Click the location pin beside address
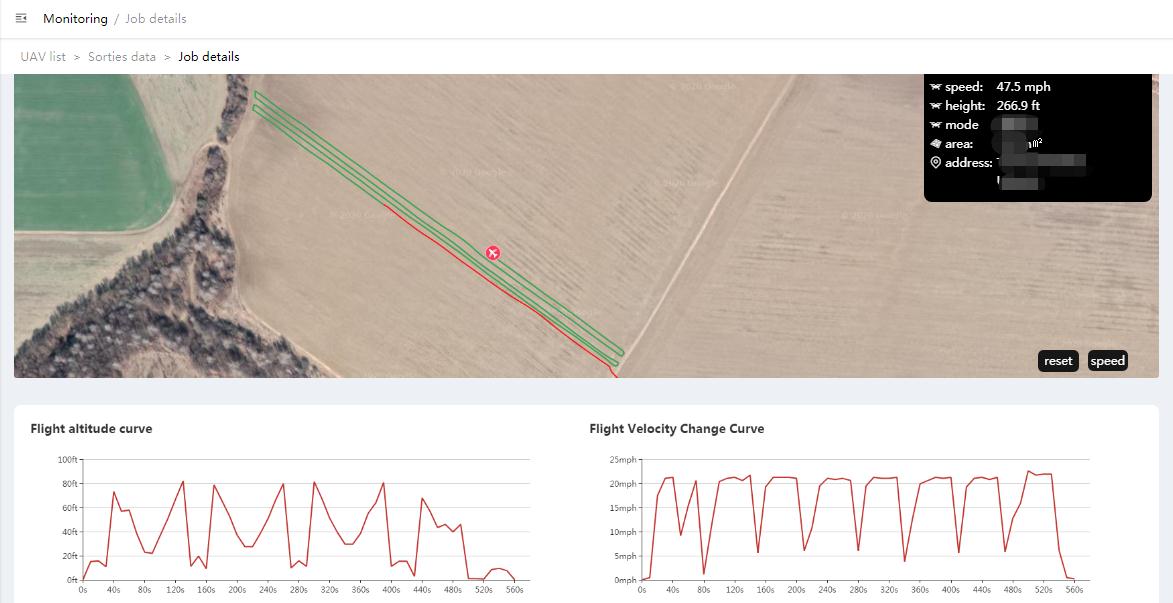Screen dimensions: 1173x603 pos(936,163)
